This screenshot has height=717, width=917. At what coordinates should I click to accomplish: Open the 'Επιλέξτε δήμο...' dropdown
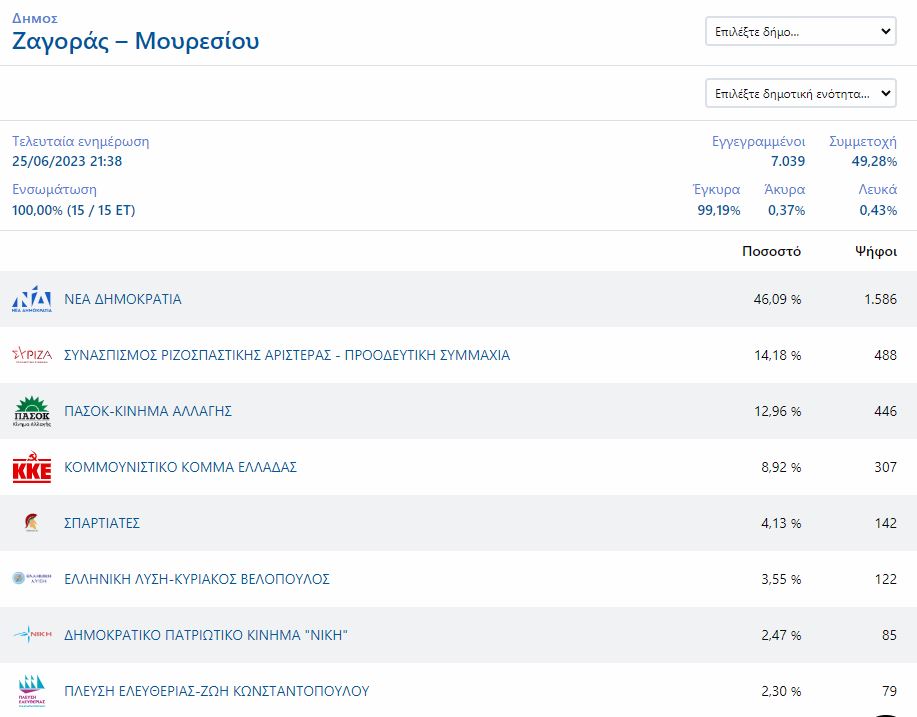[x=801, y=32]
